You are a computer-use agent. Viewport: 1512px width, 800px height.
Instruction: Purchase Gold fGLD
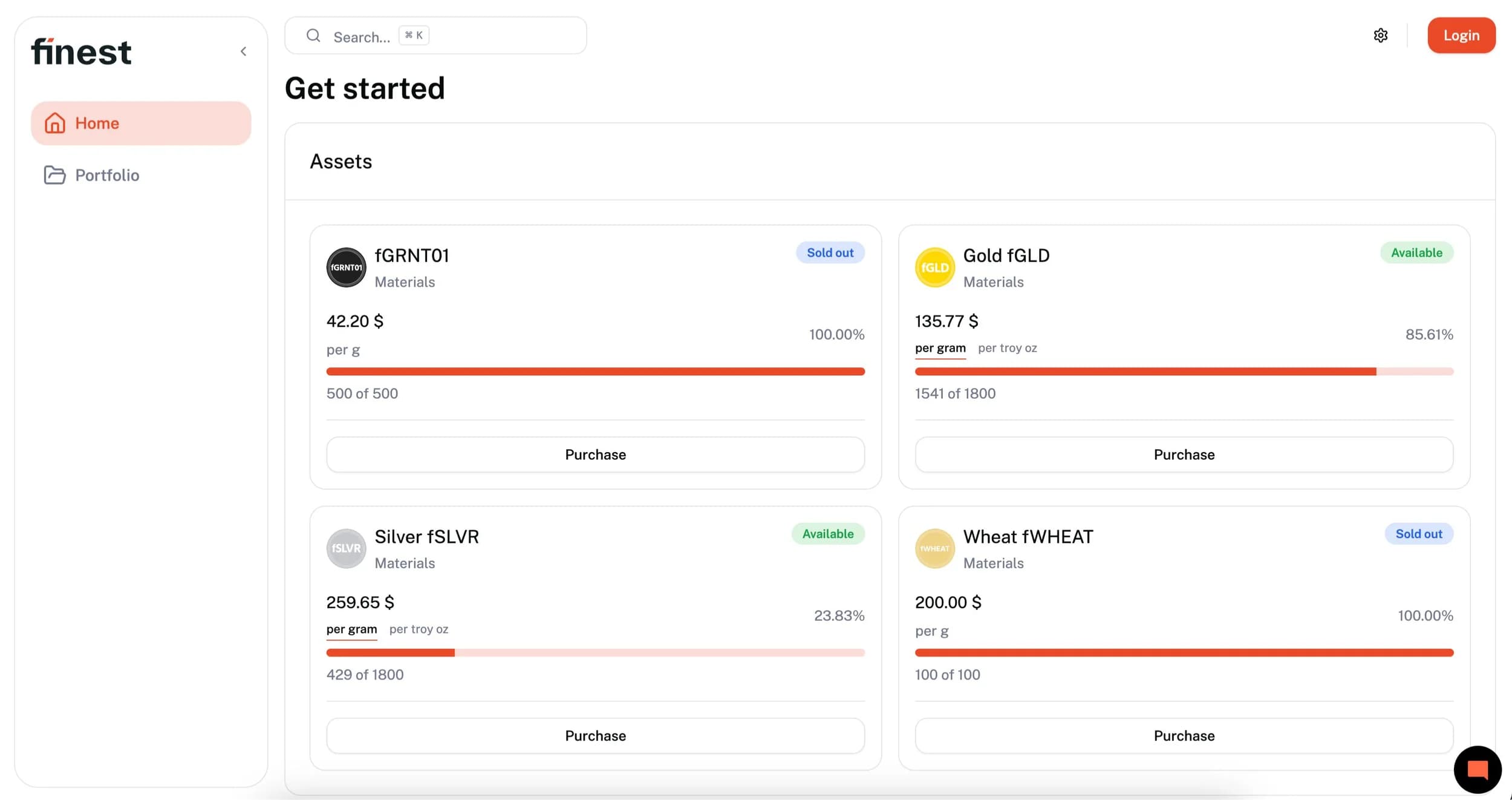coord(1184,454)
